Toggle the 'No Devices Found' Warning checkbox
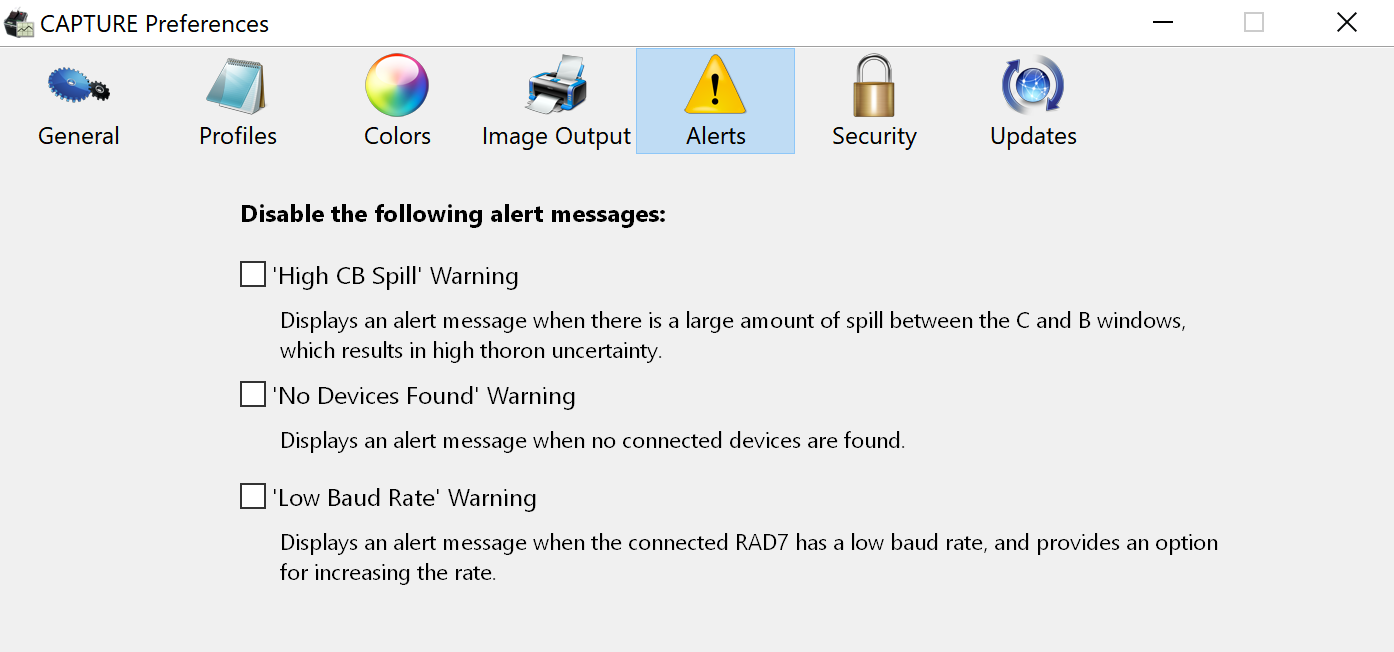Viewport: 1394px width, 652px height. point(253,395)
